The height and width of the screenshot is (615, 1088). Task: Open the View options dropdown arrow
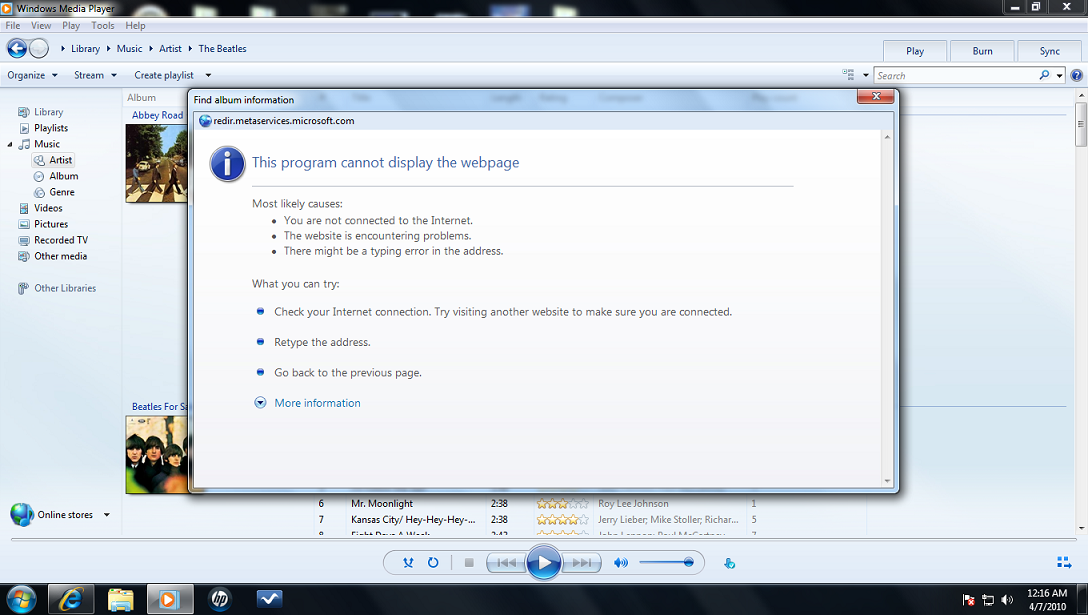pos(865,76)
